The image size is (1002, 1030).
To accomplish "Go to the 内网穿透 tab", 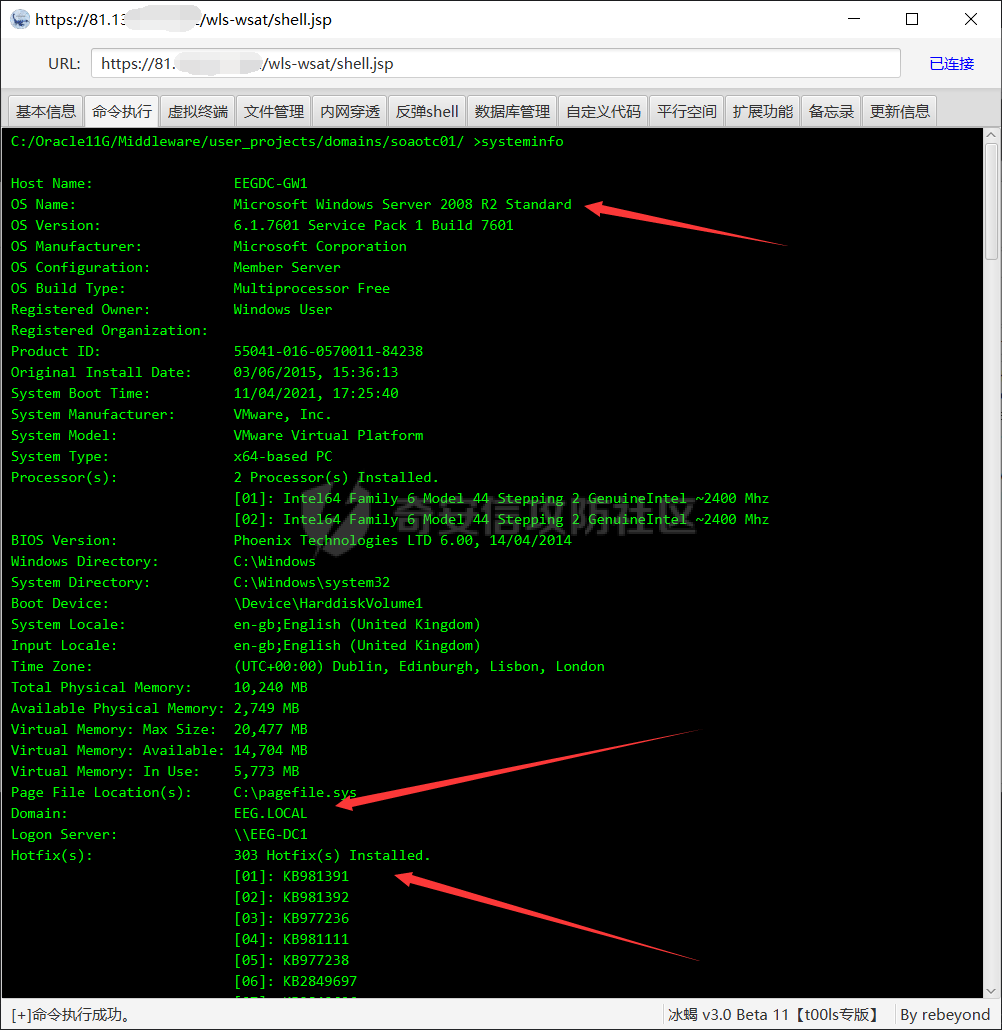I will (350, 111).
